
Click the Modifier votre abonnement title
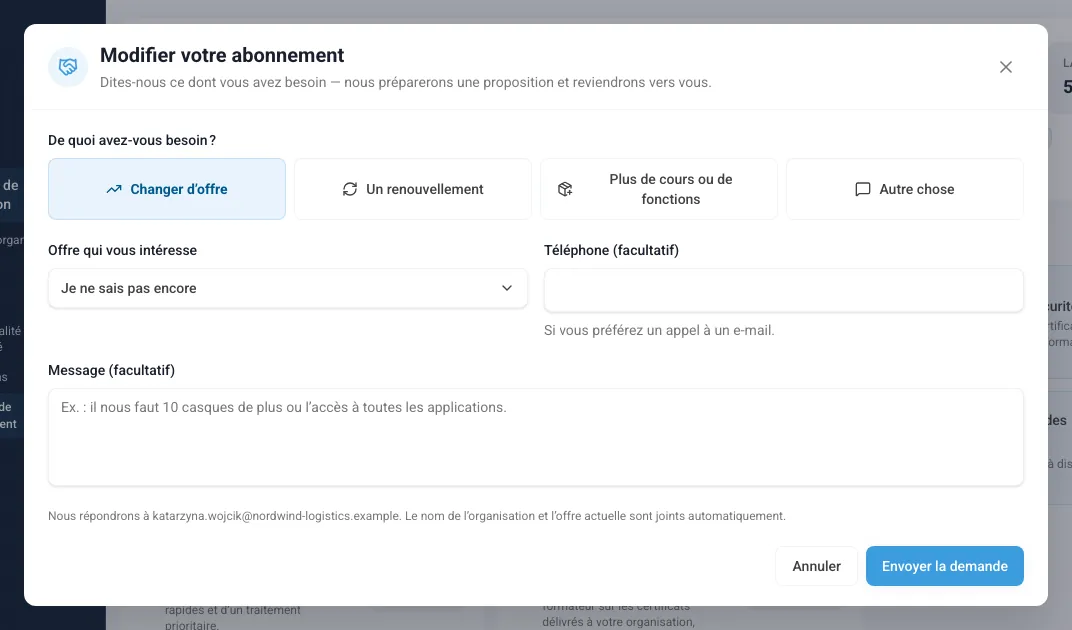point(222,55)
